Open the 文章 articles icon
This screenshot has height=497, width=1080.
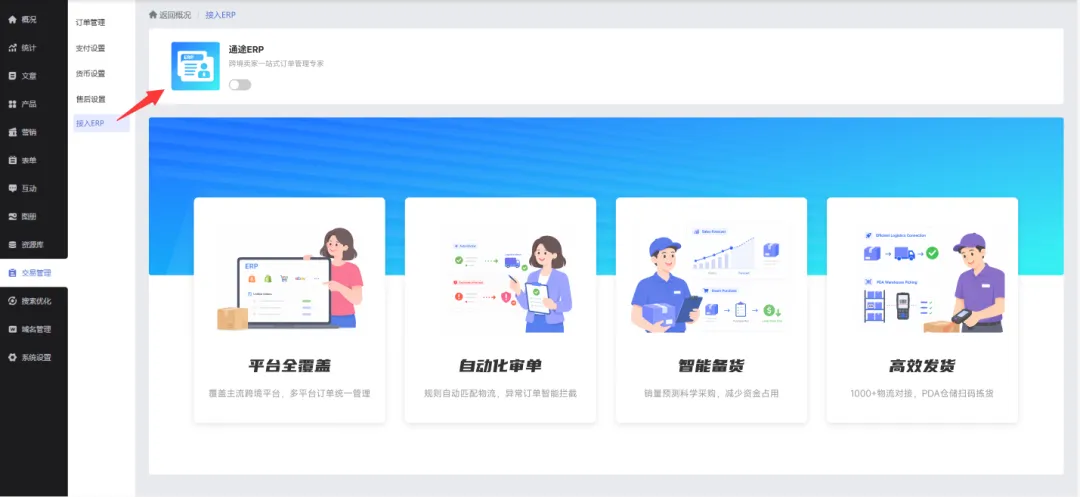coord(12,76)
